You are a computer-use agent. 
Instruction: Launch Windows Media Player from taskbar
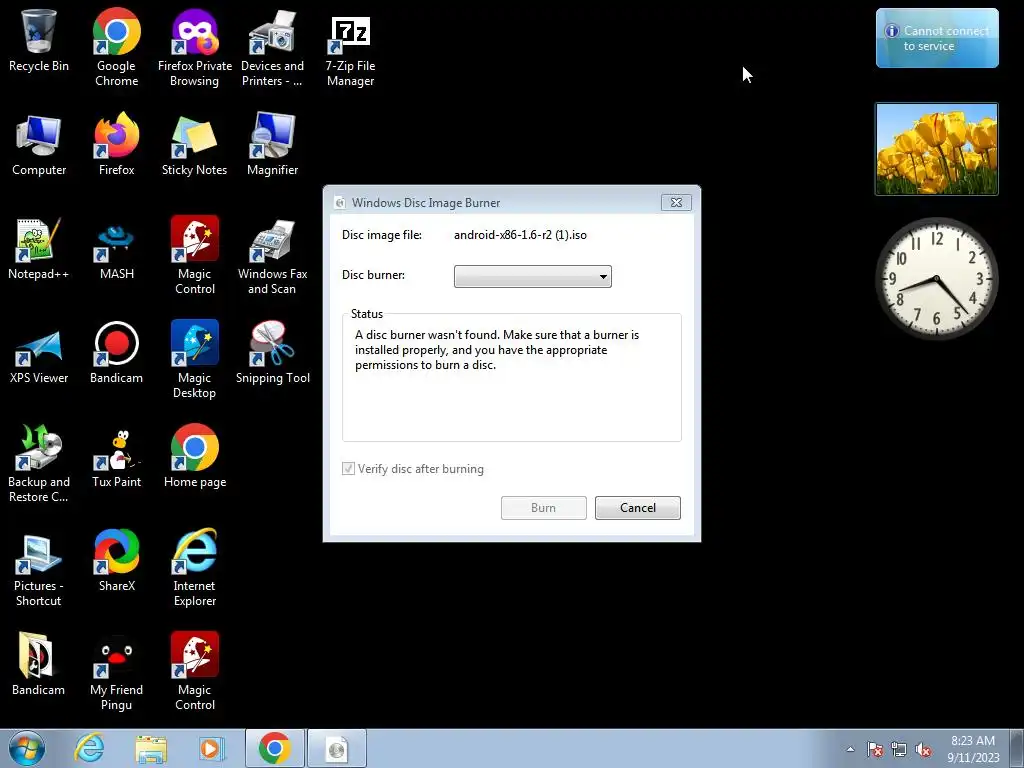[x=211, y=748]
